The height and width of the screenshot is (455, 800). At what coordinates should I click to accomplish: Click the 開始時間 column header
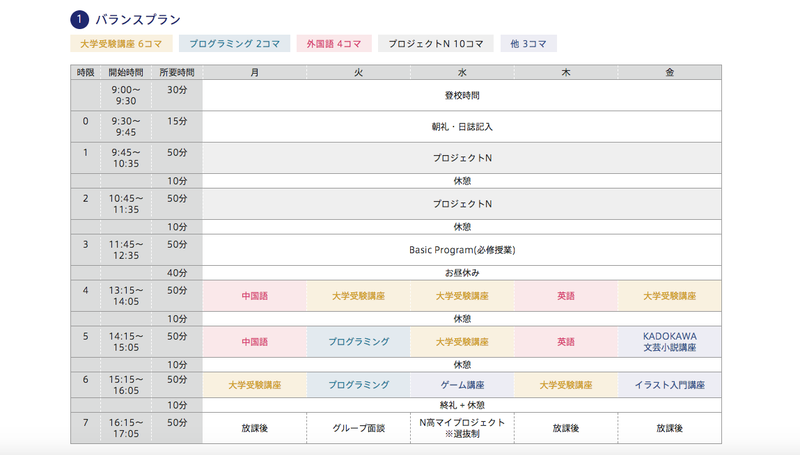pyautogui.click(x=126, y=72)
